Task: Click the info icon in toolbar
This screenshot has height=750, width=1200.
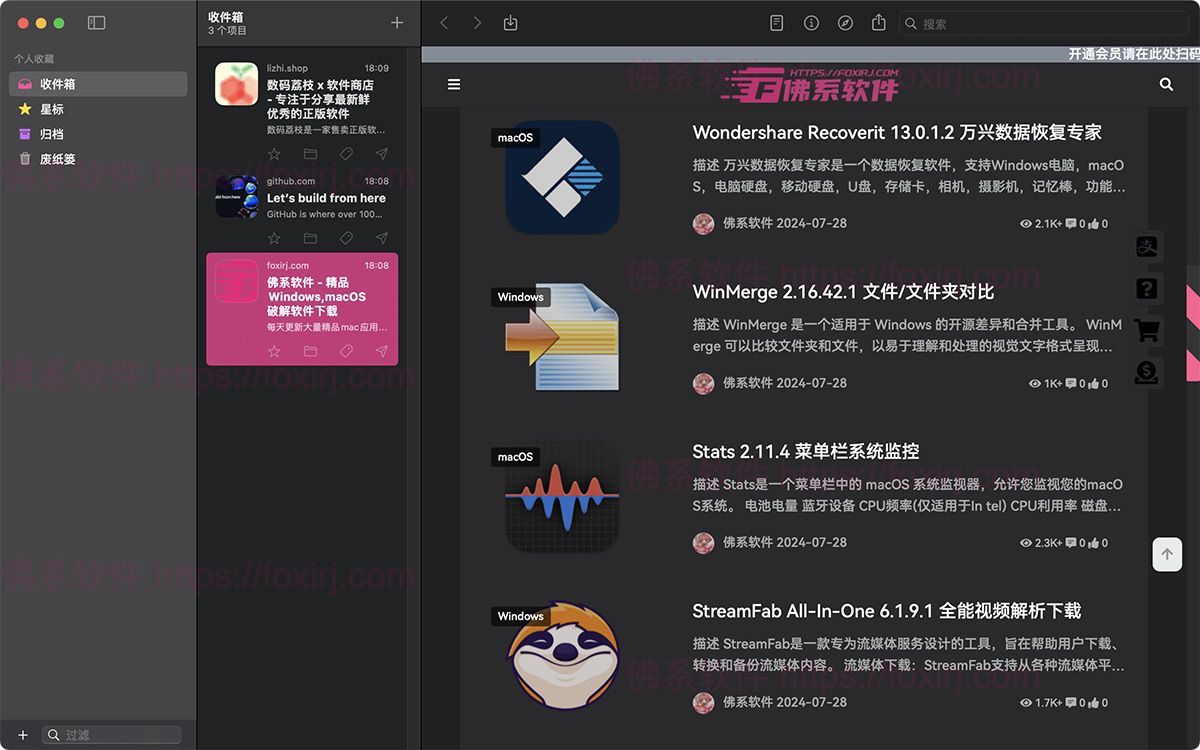Action: point(811,23)
